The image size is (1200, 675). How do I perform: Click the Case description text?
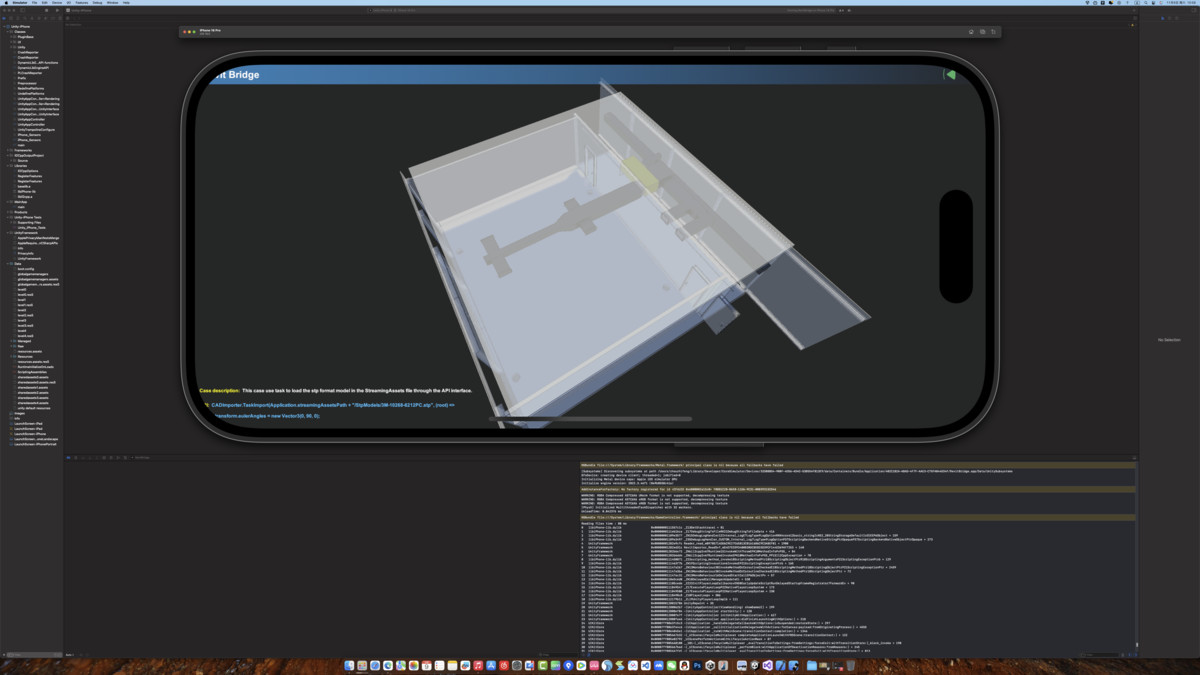coord(335,390)
